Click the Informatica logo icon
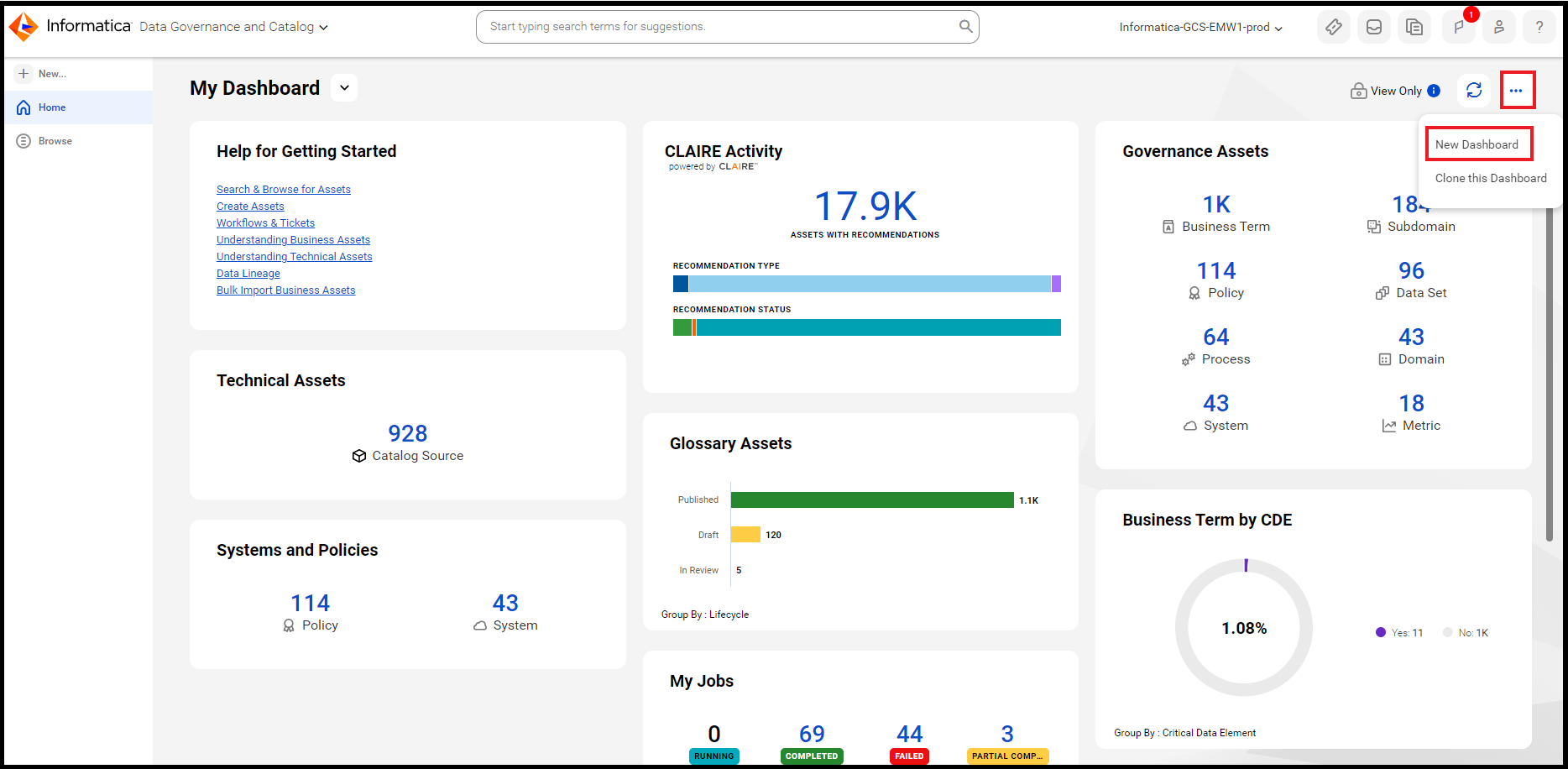The height and width of the screenshot is (769, 1568). coord(24,27)
